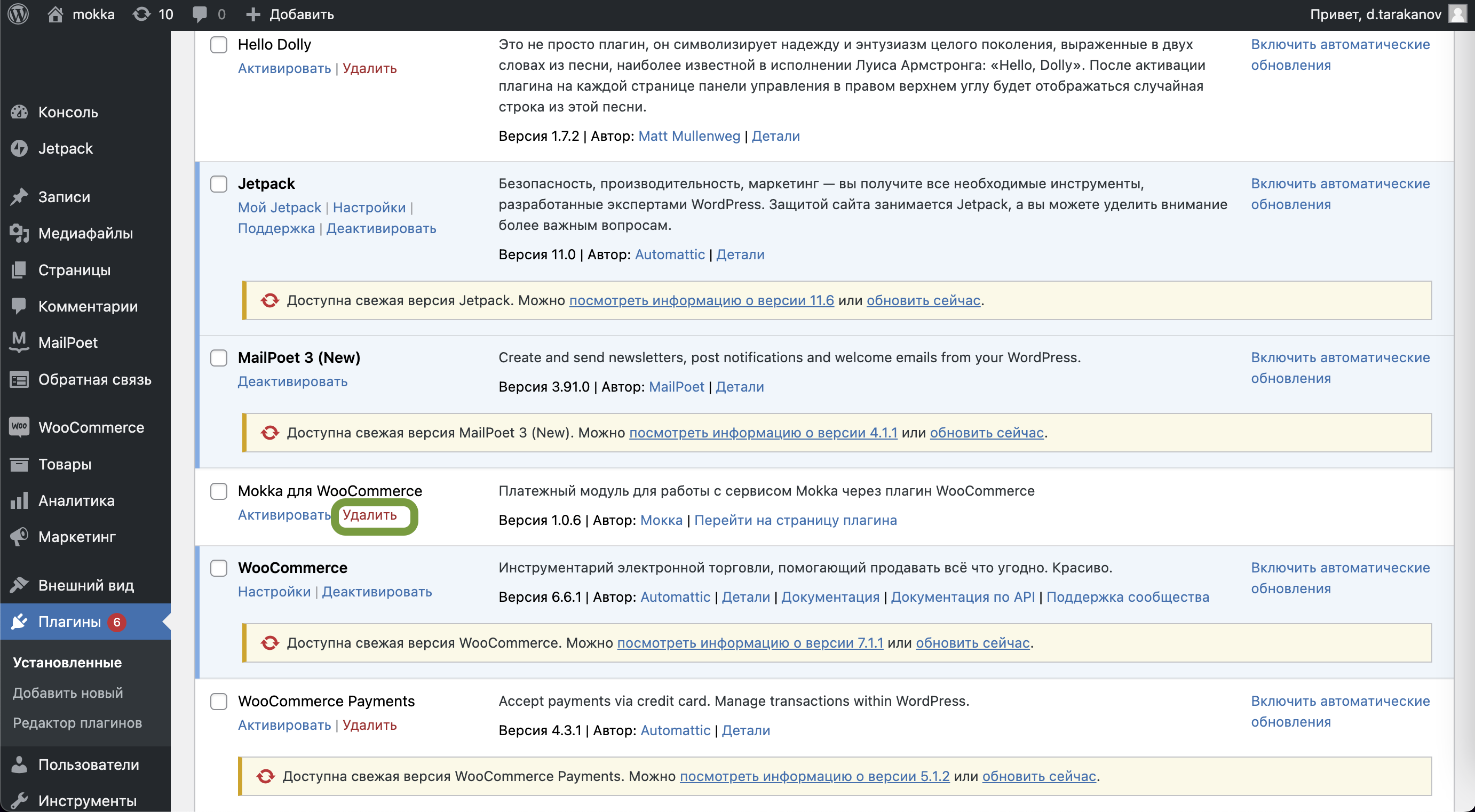Open Перейти на страницу плагина link
The height and width of the screenshot is (812, 1475).
(795, 520)
